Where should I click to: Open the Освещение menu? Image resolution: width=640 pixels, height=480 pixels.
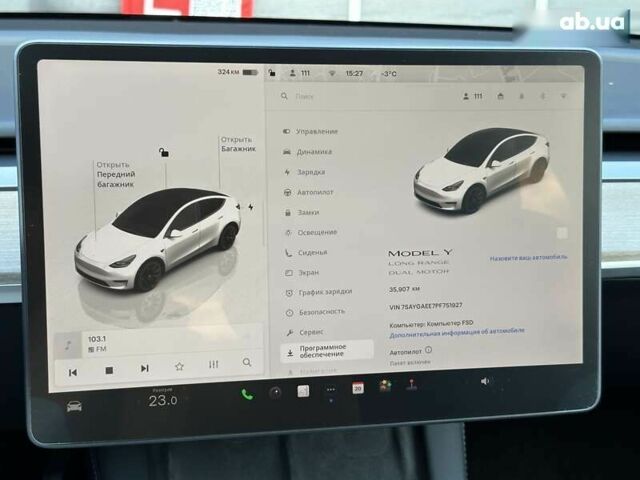point(311,233)
